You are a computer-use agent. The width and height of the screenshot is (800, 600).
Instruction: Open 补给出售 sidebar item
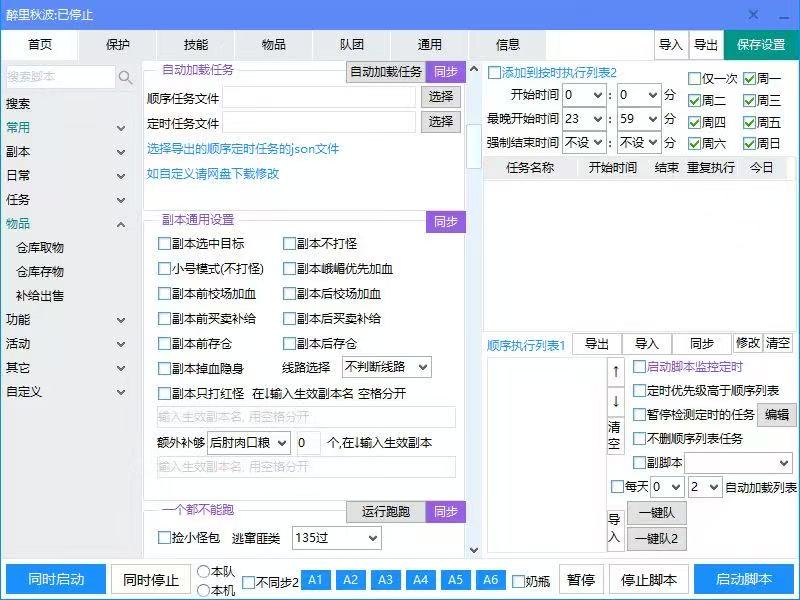(x=40, y=296)
